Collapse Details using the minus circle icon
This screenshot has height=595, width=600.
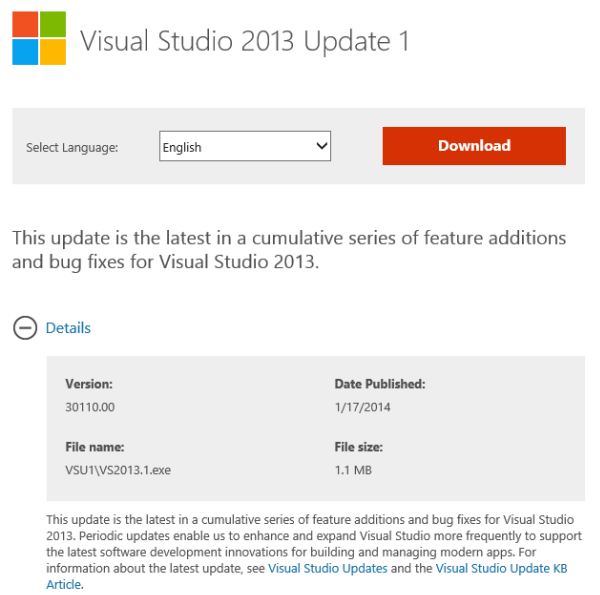click(25, 328)
